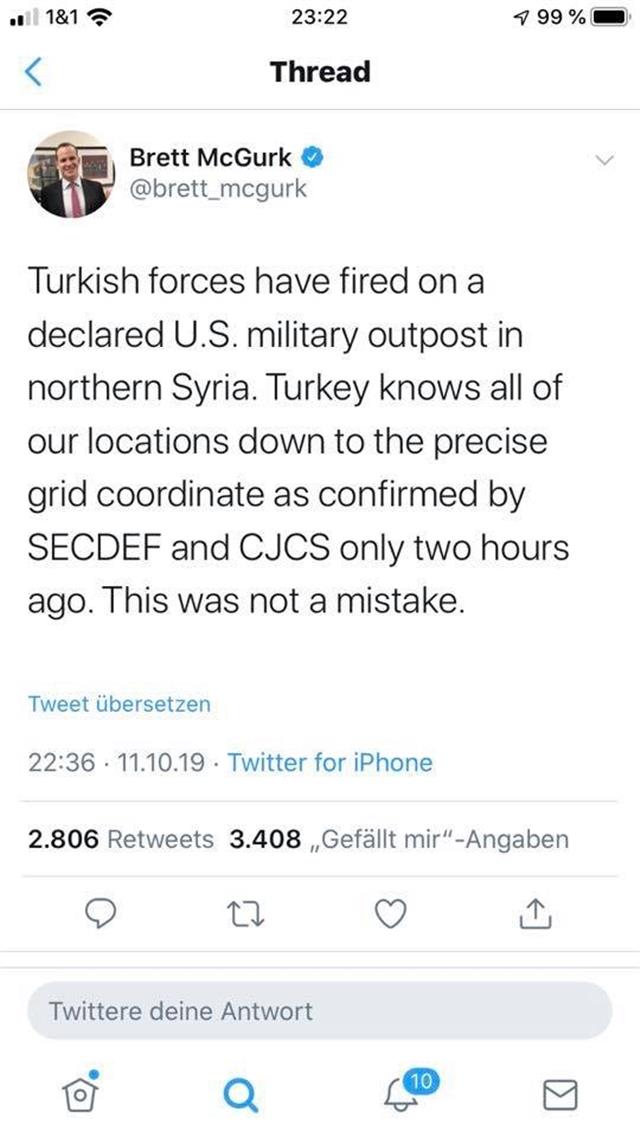Image resolution: width=640 pixels, height=1137 pixels.
Task: View the 2.806 Retweets list
Action: (x=121, y=839)
